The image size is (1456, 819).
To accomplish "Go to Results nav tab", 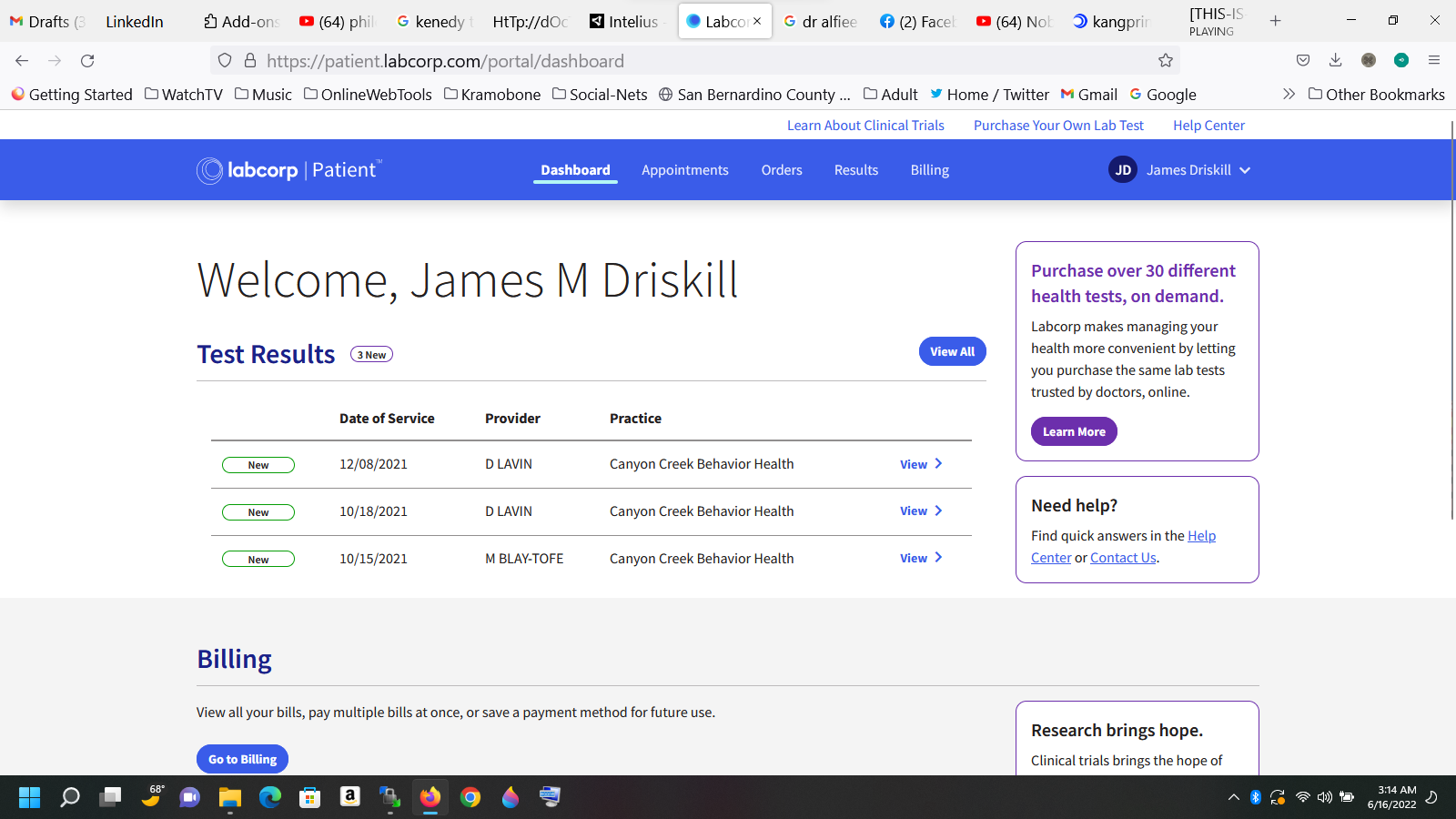I will [x=856, y=170].
